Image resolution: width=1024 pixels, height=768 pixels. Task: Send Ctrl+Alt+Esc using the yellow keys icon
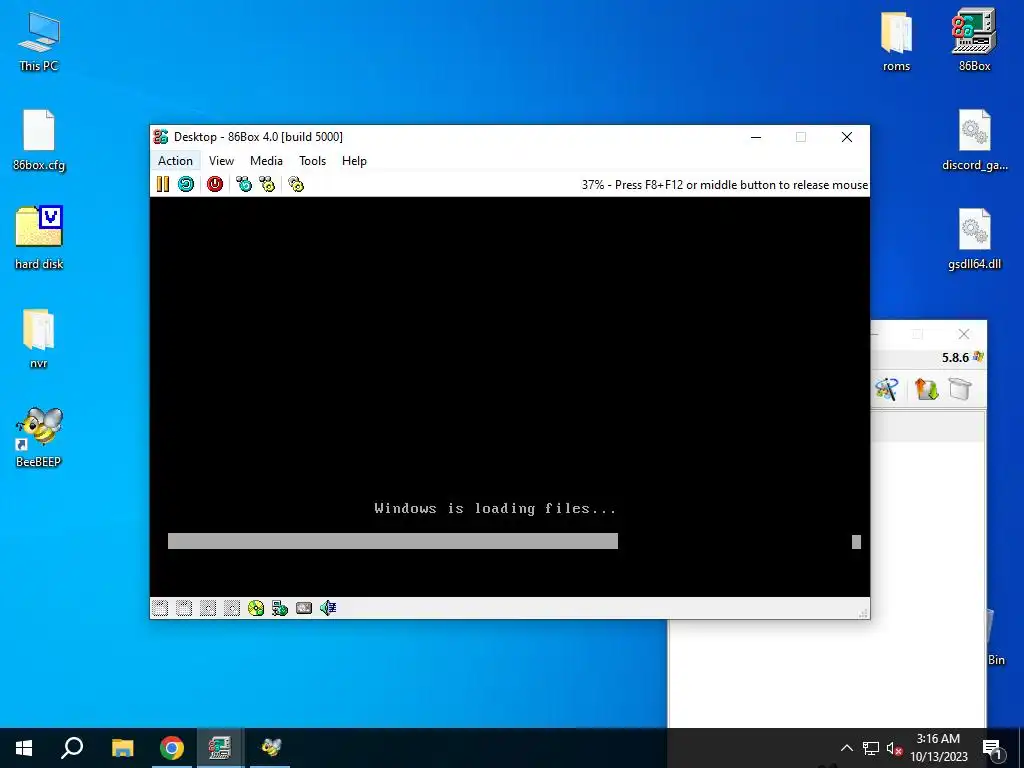pyautogui.click(x=267, y=184)
